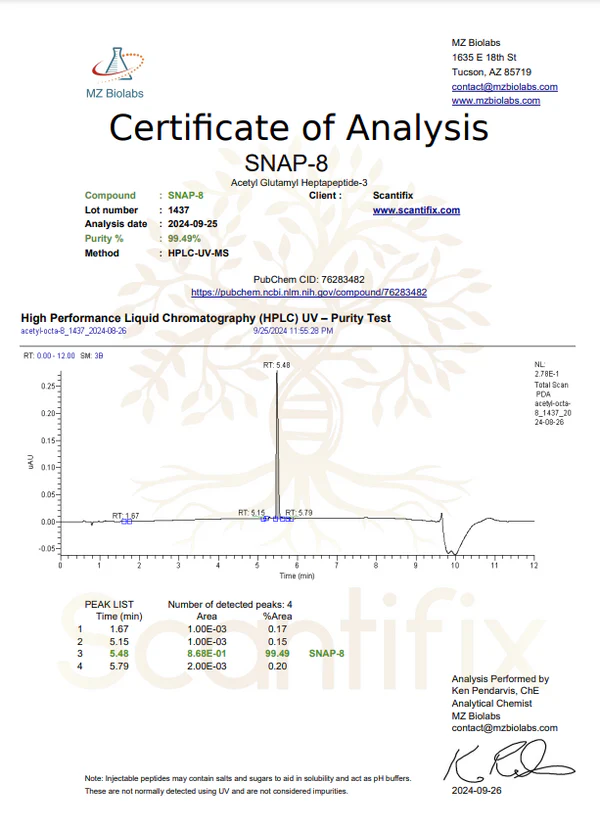
Task: Select peak 4 area value 2.00E-03
Action: pyautogui.click(x=207, y=666)
